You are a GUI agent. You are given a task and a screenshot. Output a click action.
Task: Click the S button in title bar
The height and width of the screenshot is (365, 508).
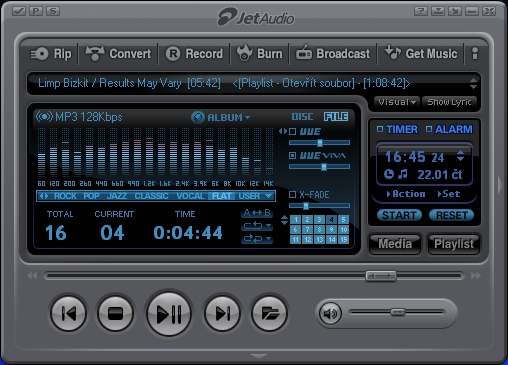[x=53, y=11]
